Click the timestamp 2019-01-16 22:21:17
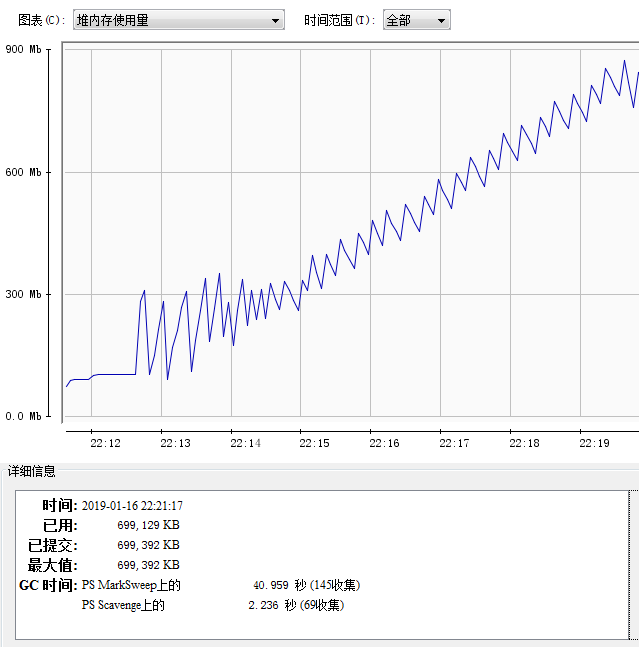 click(132, 506)
